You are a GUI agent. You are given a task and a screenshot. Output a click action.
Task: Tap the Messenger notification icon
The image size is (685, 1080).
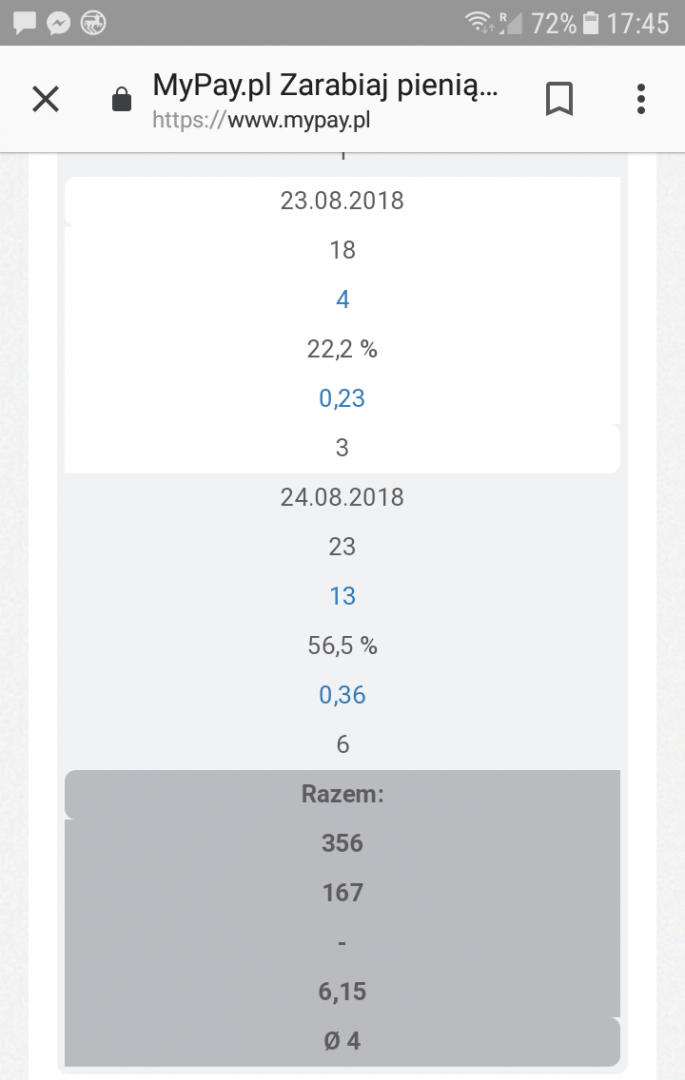click(x=58, y=22)
